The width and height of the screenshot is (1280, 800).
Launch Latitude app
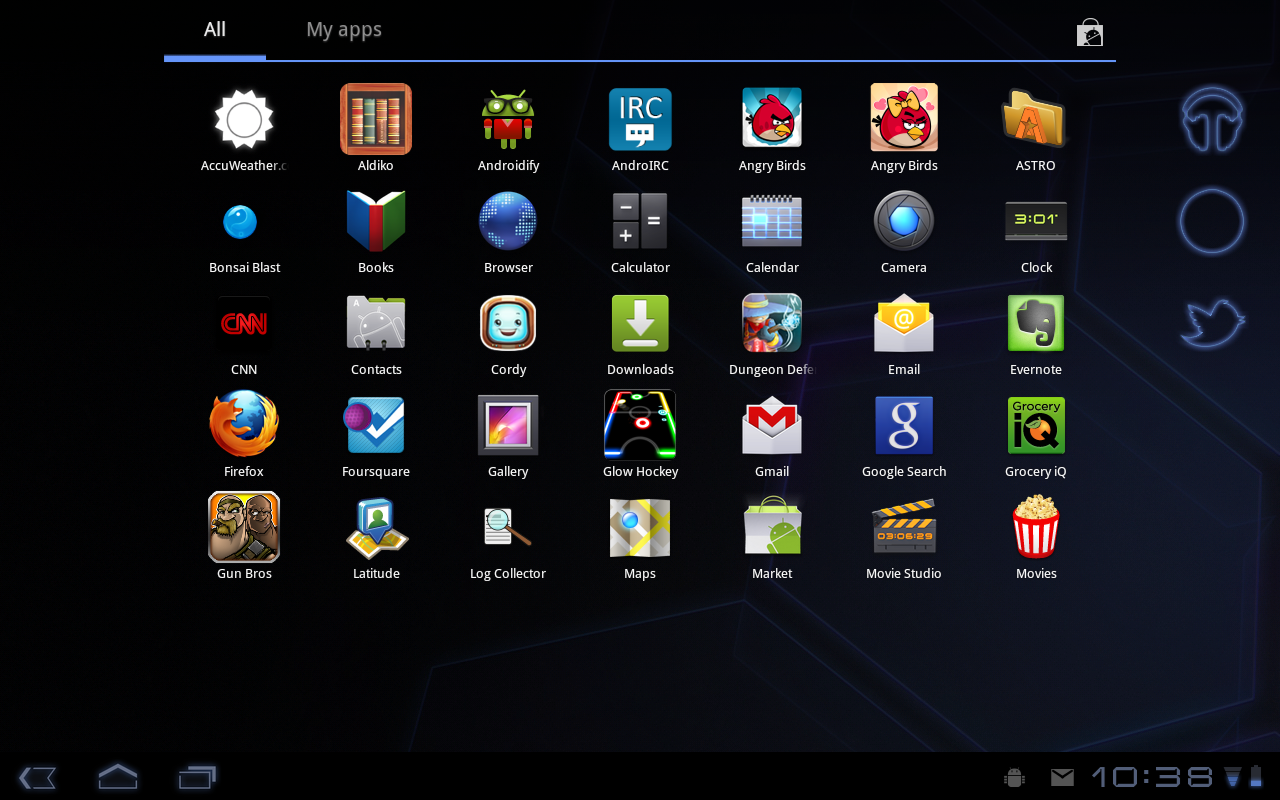[x=376, y=527]
